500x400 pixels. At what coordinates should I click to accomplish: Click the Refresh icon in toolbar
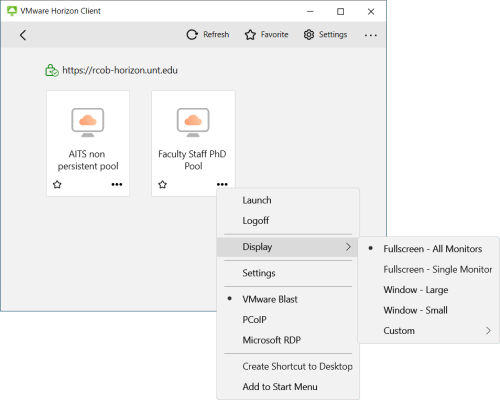click(192, 35)
